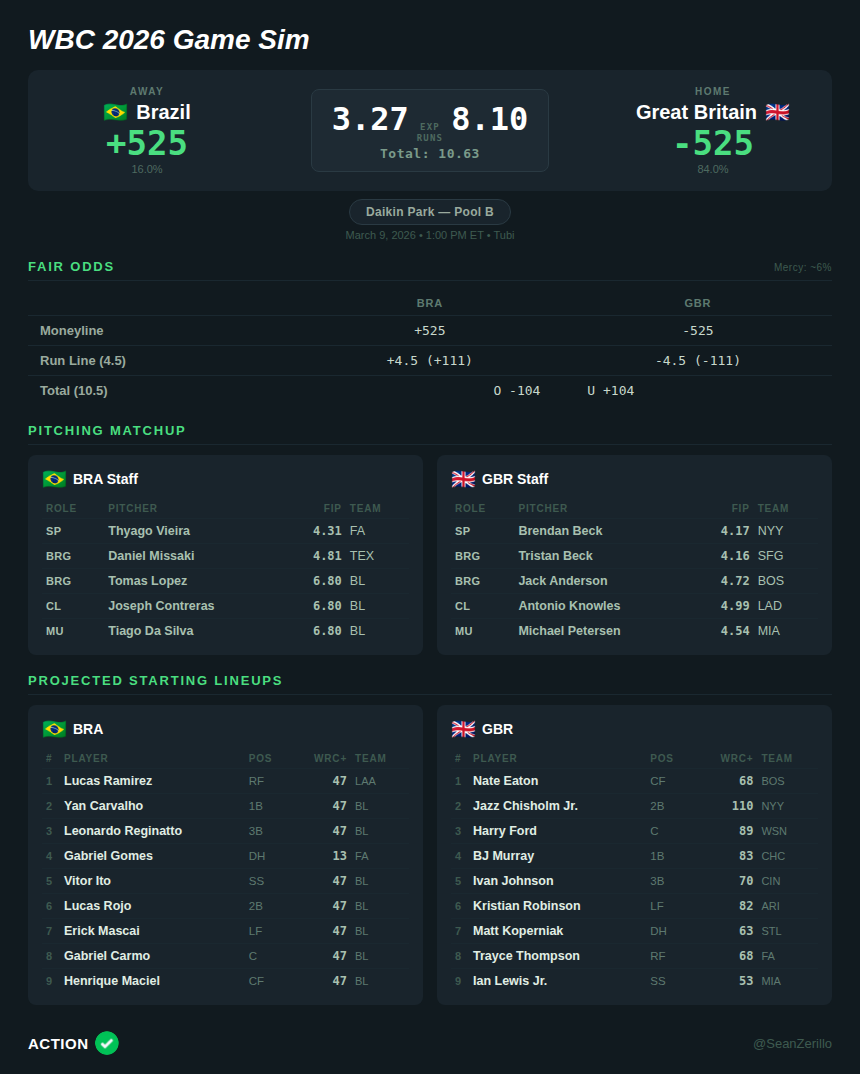The height and width of the screenshot is (1074, 860).
Task: Click the green checkmark next to ACTION
Action: point(107,1043)
